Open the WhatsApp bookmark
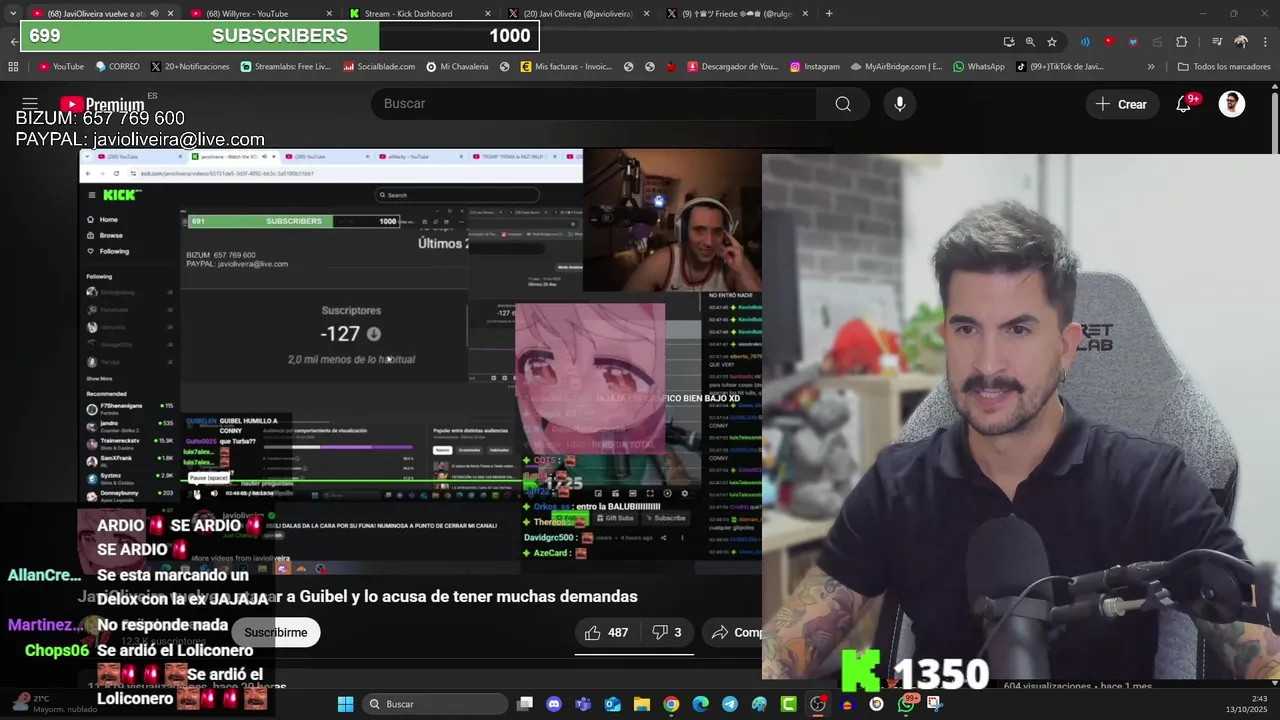1280x720 pixels. click(x=979, y=67)
